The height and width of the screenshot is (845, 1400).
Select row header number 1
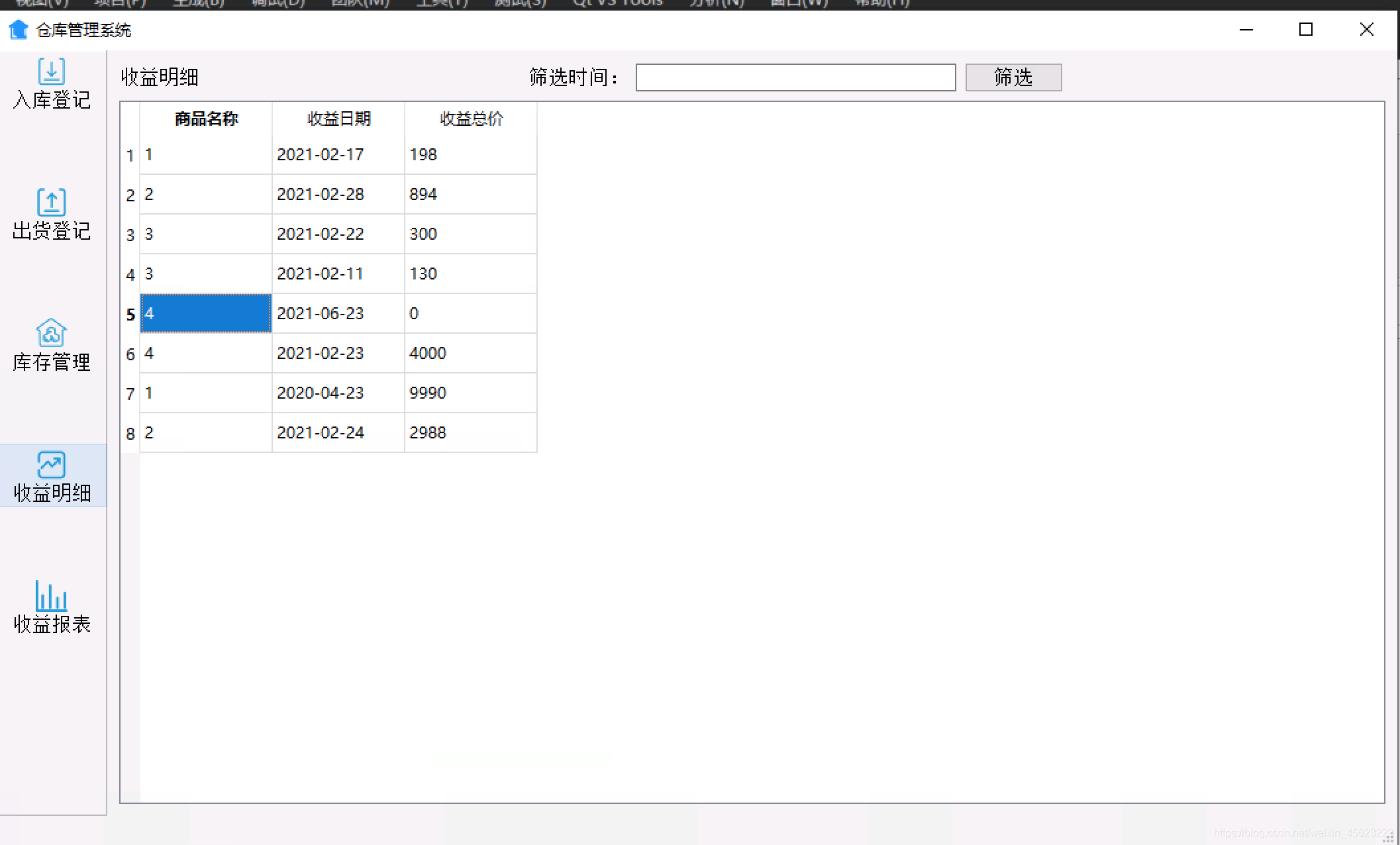point(130,156)
